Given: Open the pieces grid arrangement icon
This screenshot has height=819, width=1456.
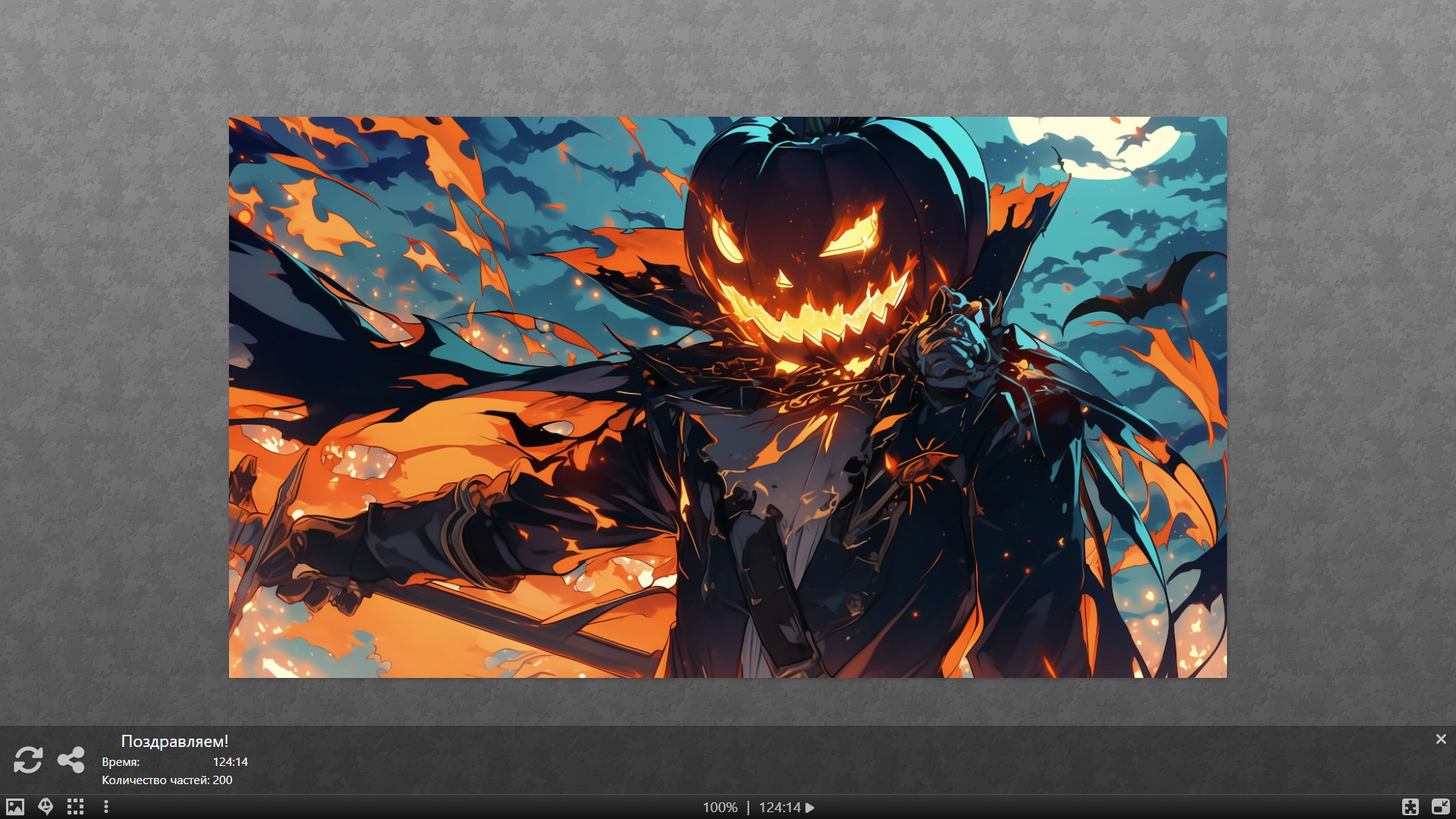Looking at the screenshot, I should click(x=75, y=807).
